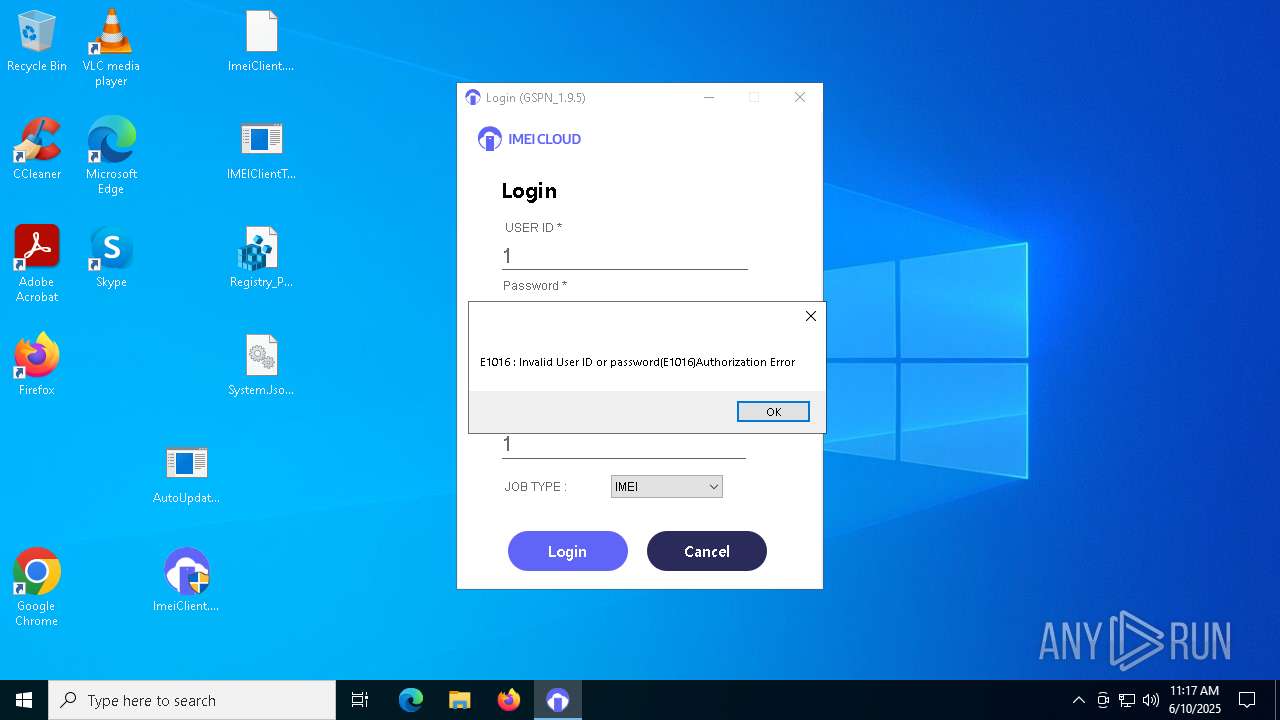Open Adobe Acrobat desktop icon
This screenshot has width=1280, height=720.
pyautogui.click(x=37, y=264)
